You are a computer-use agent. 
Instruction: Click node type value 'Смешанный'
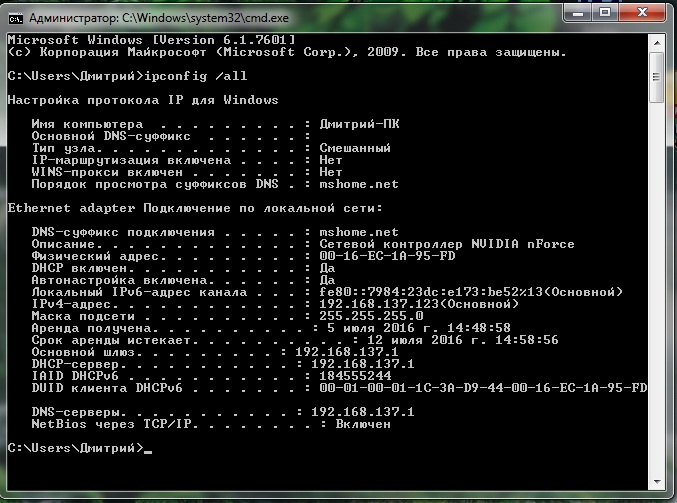[355, 148]
